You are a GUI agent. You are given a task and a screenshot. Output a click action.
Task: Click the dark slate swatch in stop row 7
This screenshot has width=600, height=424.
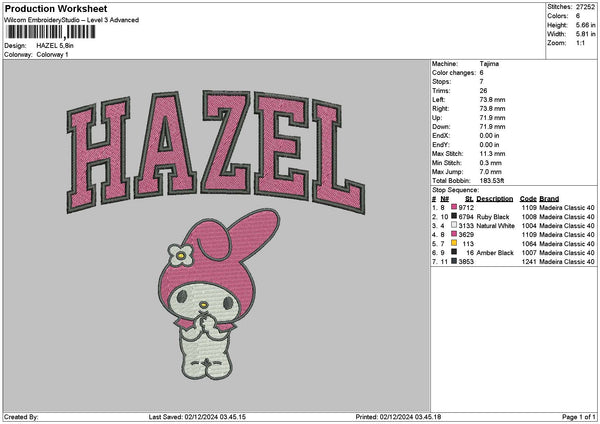tap(454, 261)
